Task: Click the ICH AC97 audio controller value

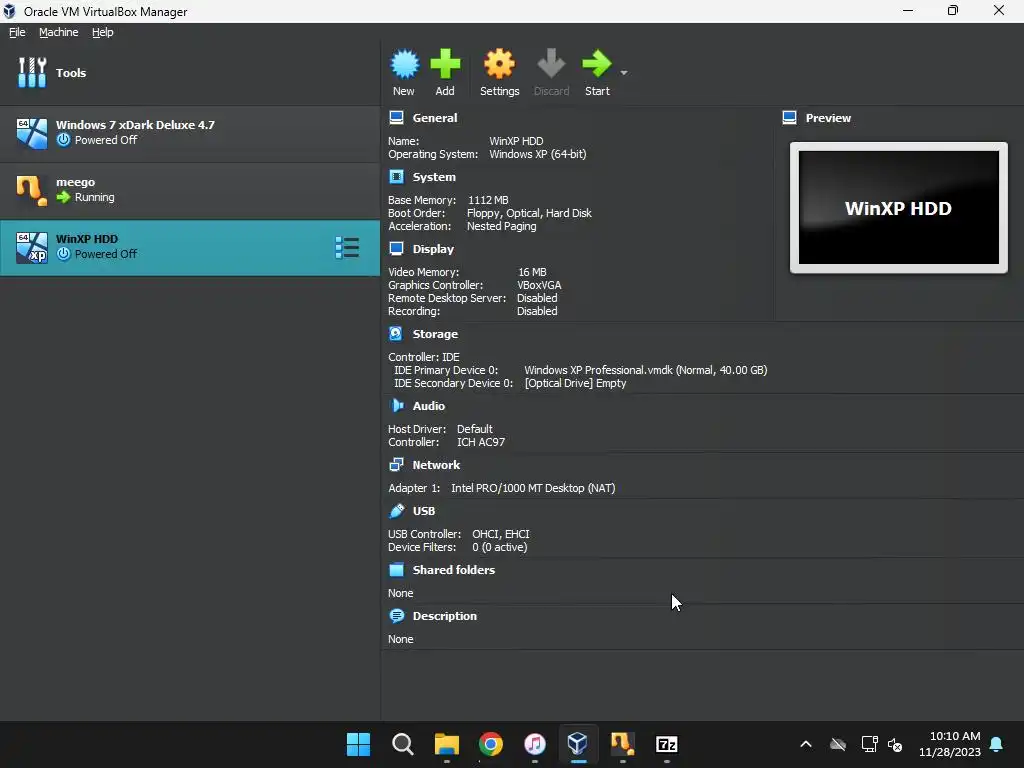Action: [x=481, y=442]
